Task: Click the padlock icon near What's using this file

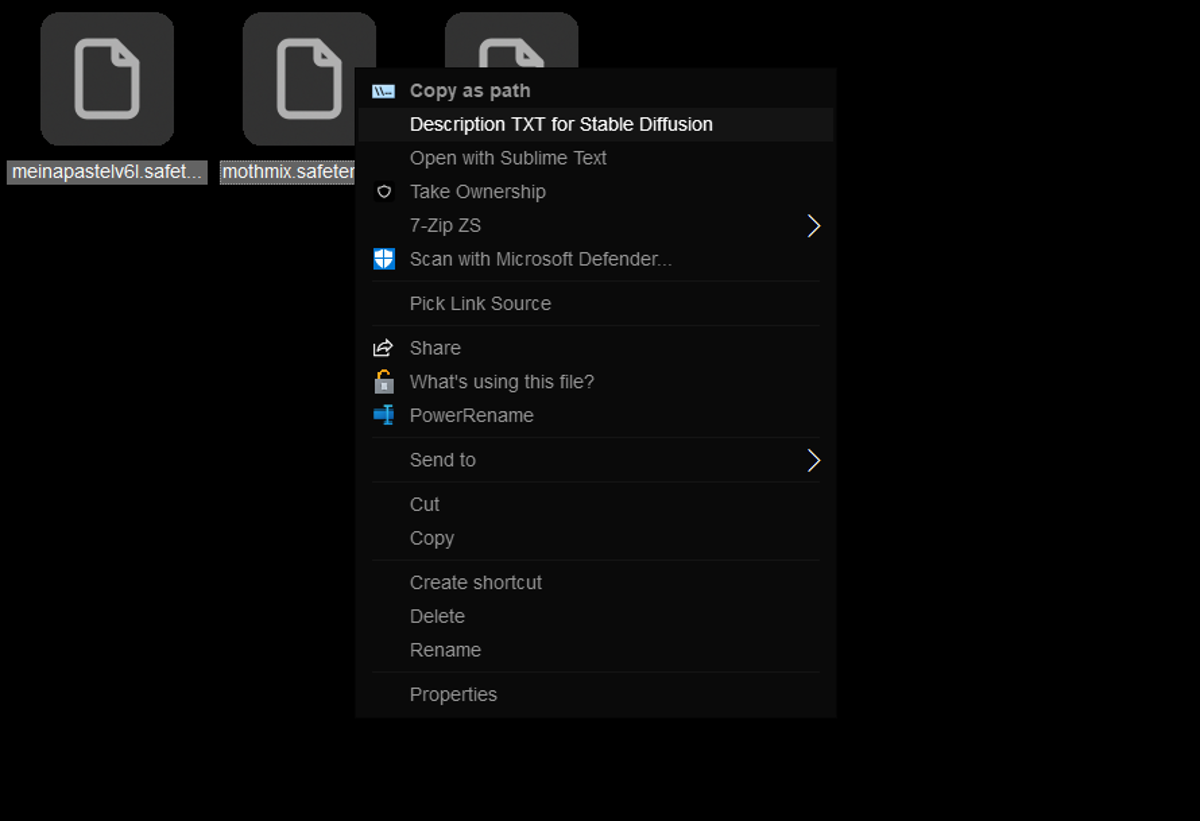Action: [384, 381]
